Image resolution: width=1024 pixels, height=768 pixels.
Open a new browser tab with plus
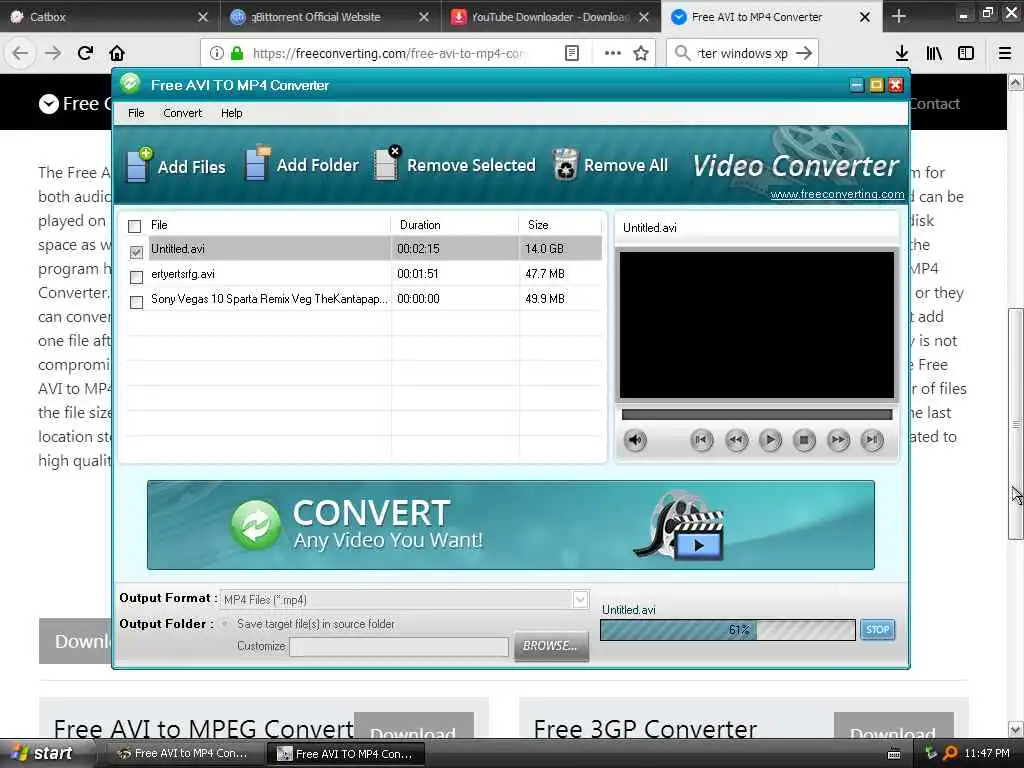(899, 16)
